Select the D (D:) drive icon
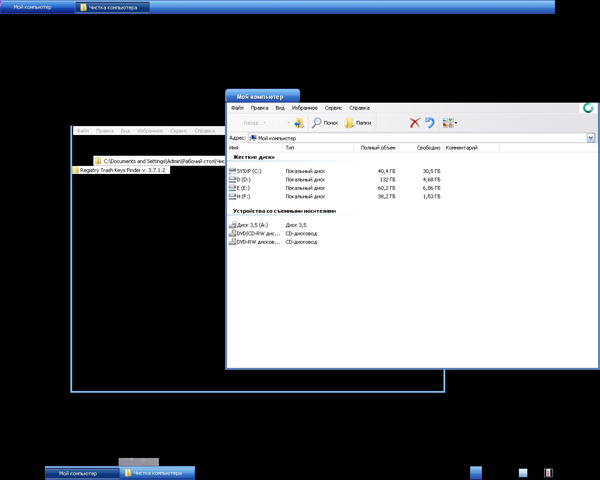The height and width of the screenshot is (480, 600). pyautogui.click(x=232, y=179)
